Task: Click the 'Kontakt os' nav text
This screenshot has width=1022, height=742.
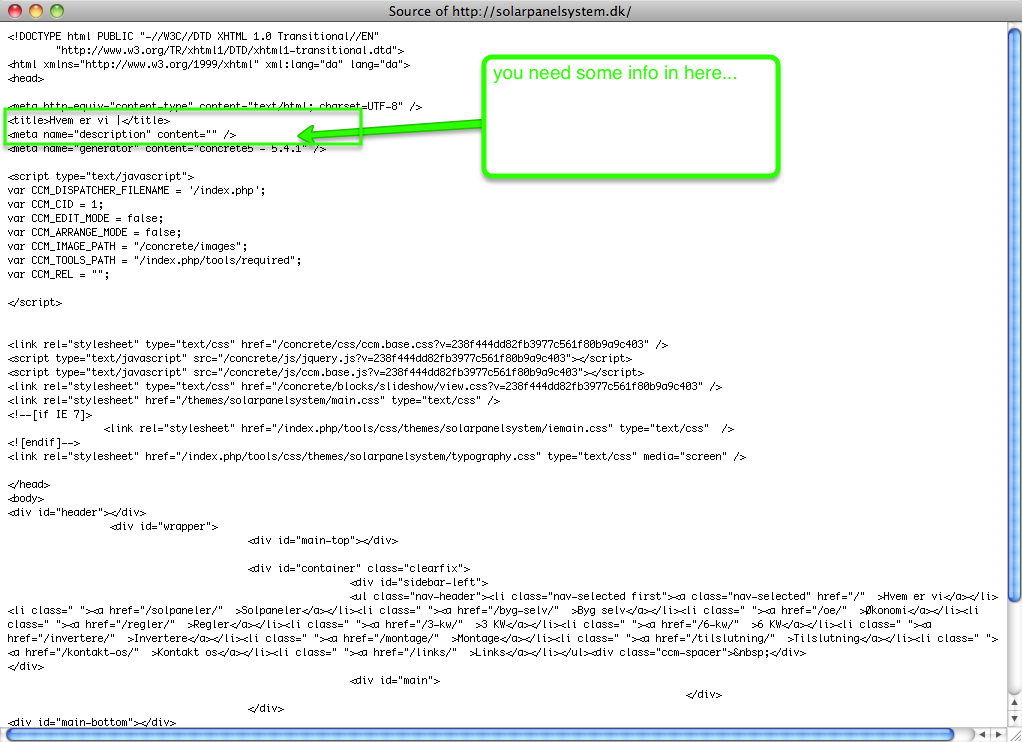Action: 188,653
